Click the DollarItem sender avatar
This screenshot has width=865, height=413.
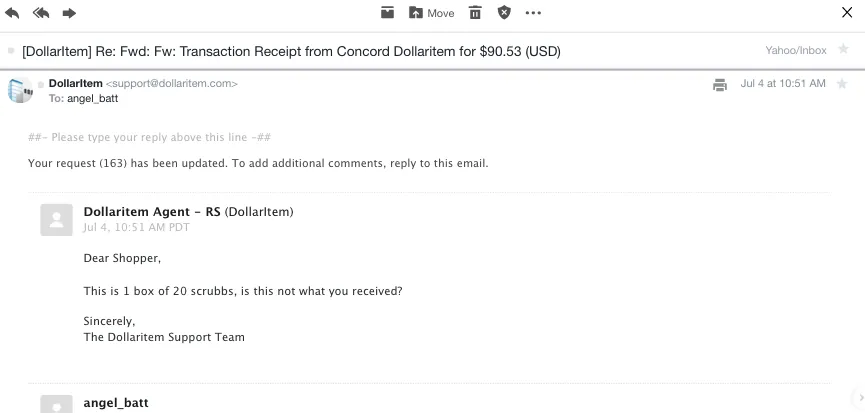coord(20,90)
